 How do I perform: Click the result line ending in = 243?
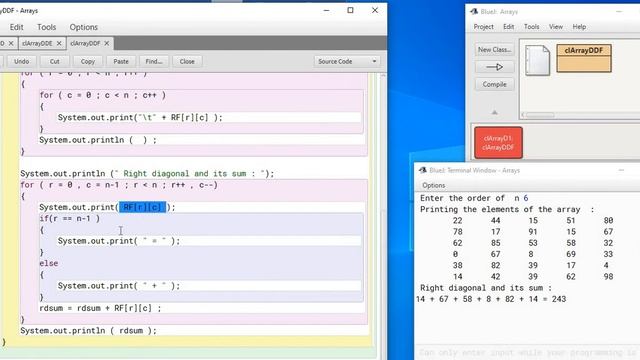point(491,299)
